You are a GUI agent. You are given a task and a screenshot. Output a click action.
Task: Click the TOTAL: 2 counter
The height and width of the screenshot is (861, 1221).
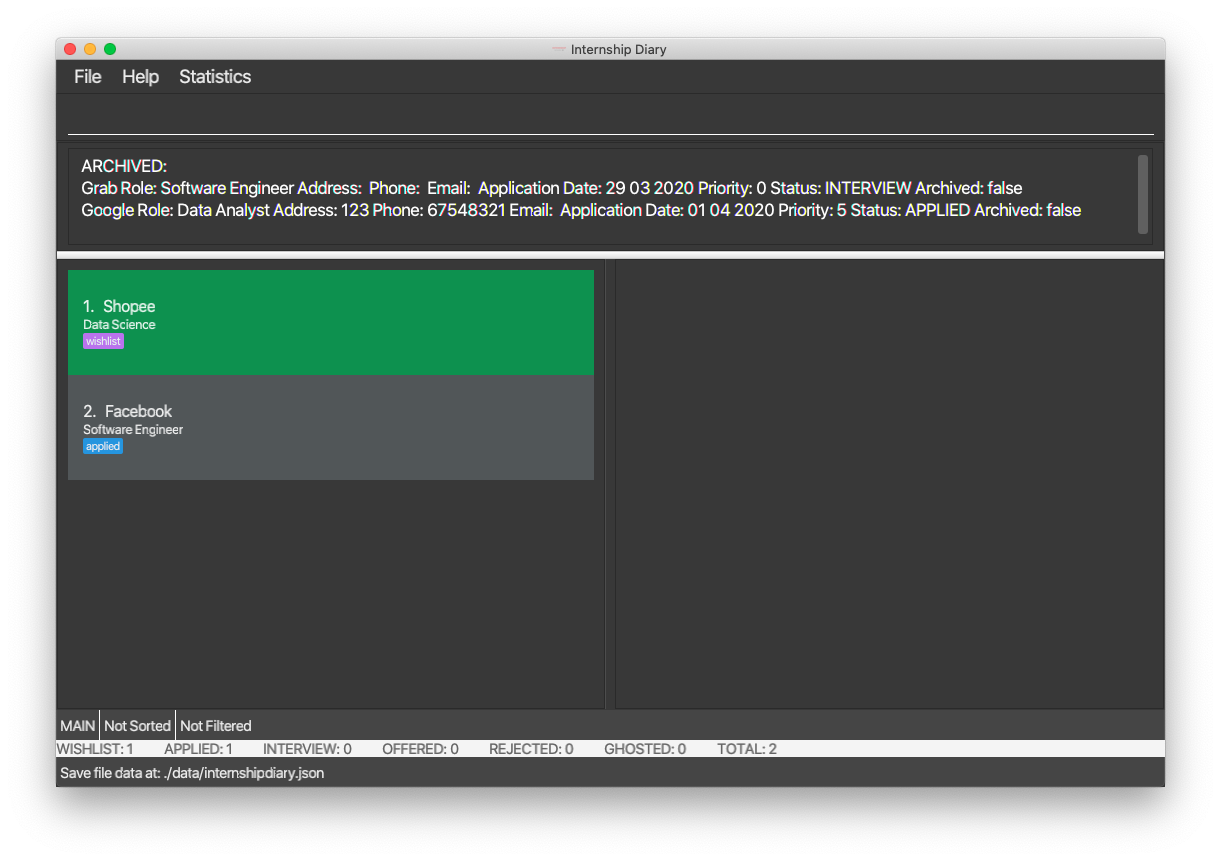(747, 749)
